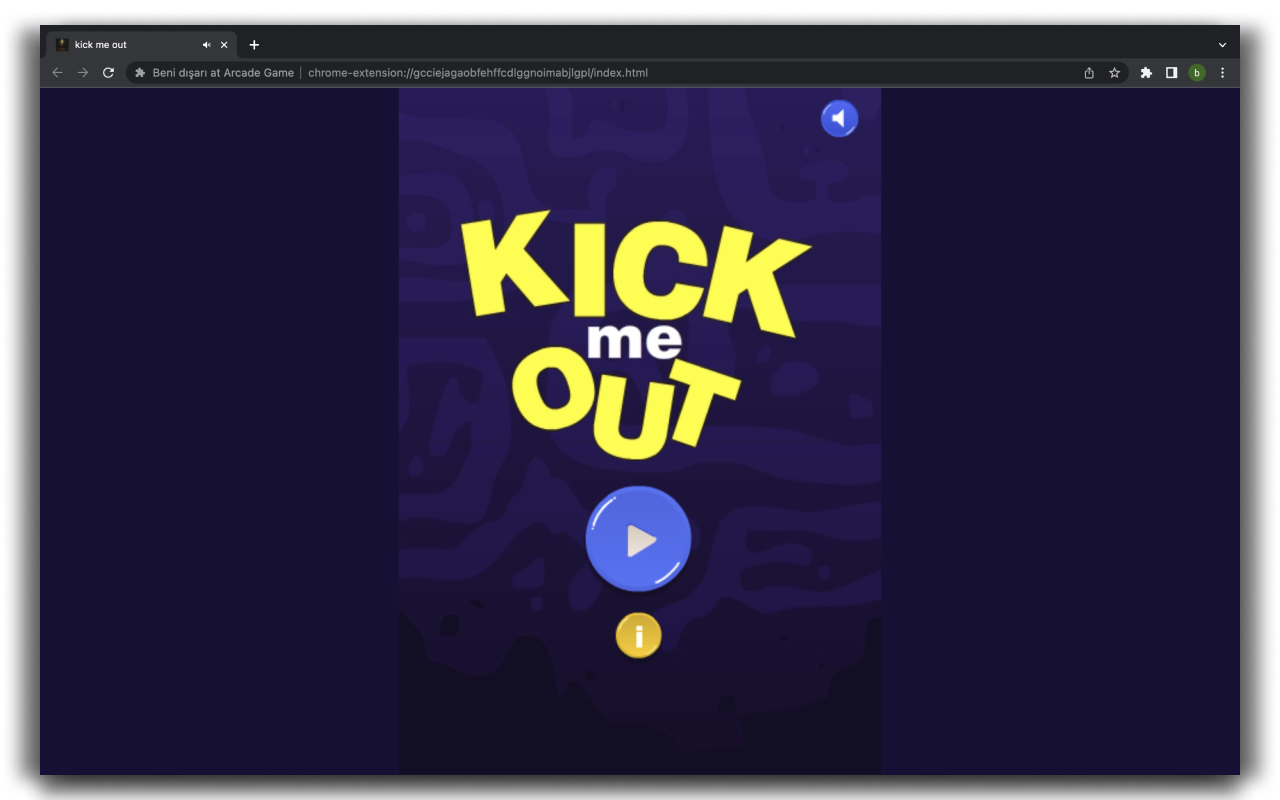Viewport: 1280px width, 800px height.
Task: Reload the Kick Me Out page
Action: pos(108,72)
